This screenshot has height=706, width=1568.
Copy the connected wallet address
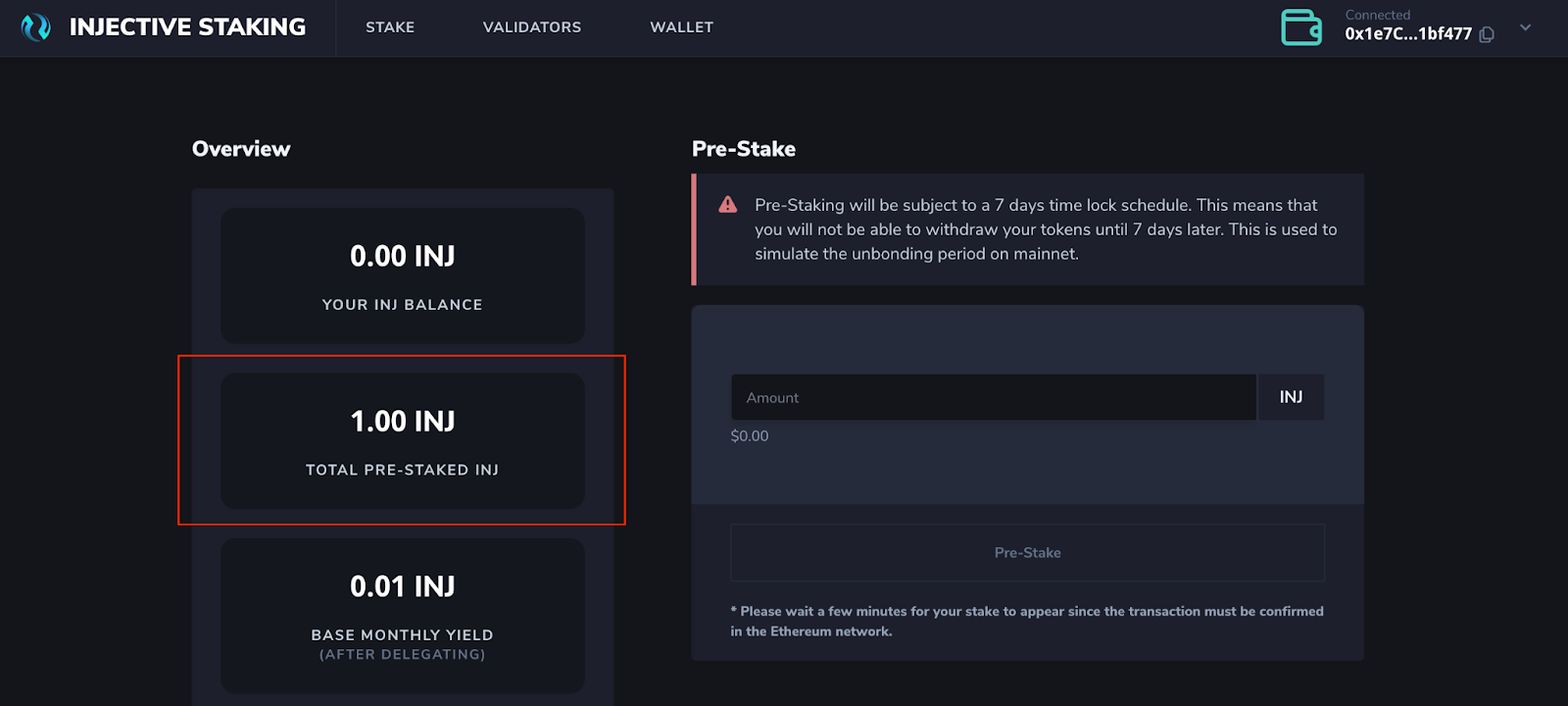pos(1487,35)
